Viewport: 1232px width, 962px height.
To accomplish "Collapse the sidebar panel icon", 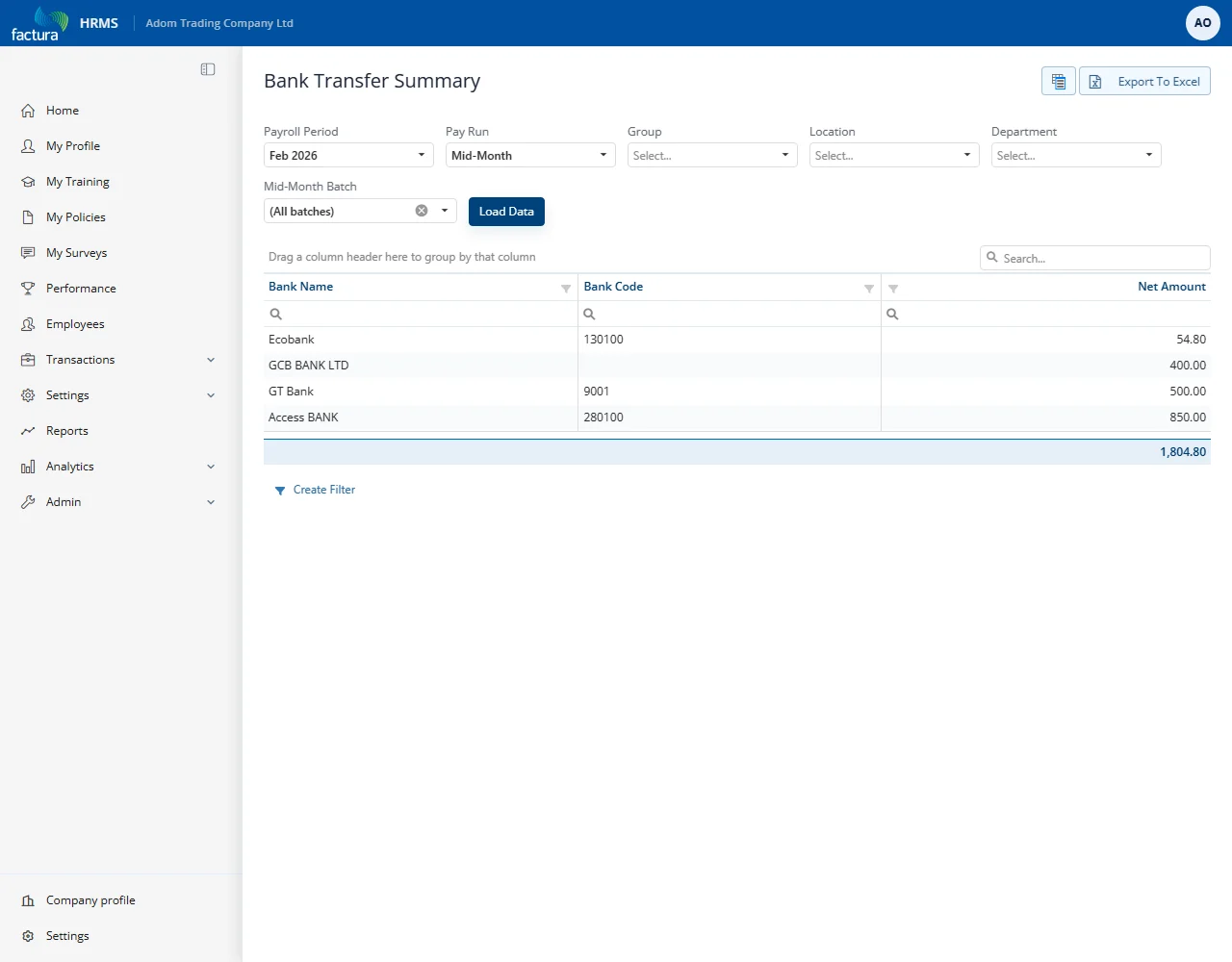I will pyautogui.click(x=208, y=69).
